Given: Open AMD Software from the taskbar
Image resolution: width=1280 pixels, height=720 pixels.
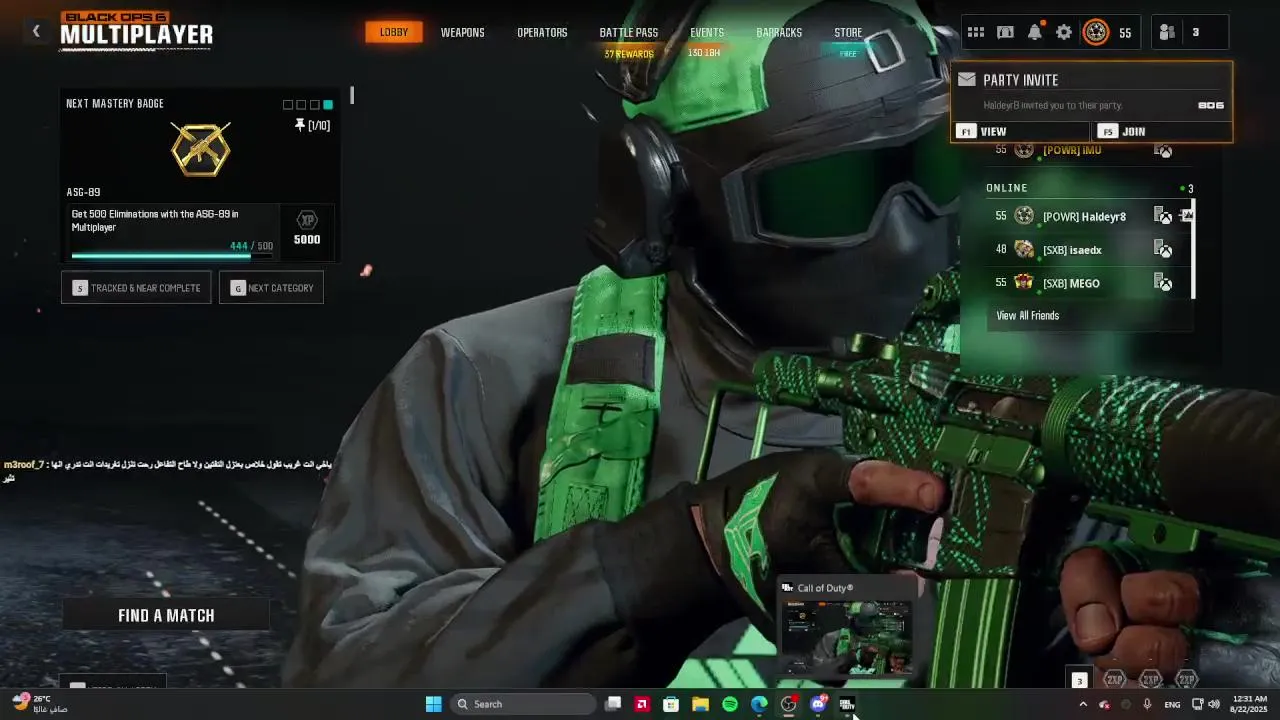Looking at the screenshot, I should coord(642,704).
